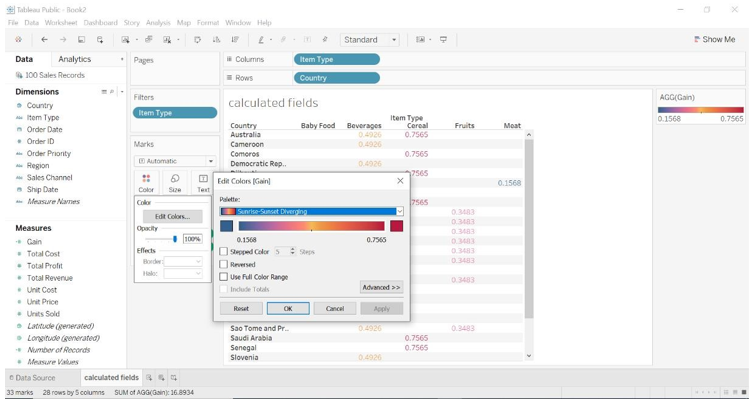Click the Duplicate sheet toolbar icon
Screen dimensions: 753x402
click(x=148, y=40)
